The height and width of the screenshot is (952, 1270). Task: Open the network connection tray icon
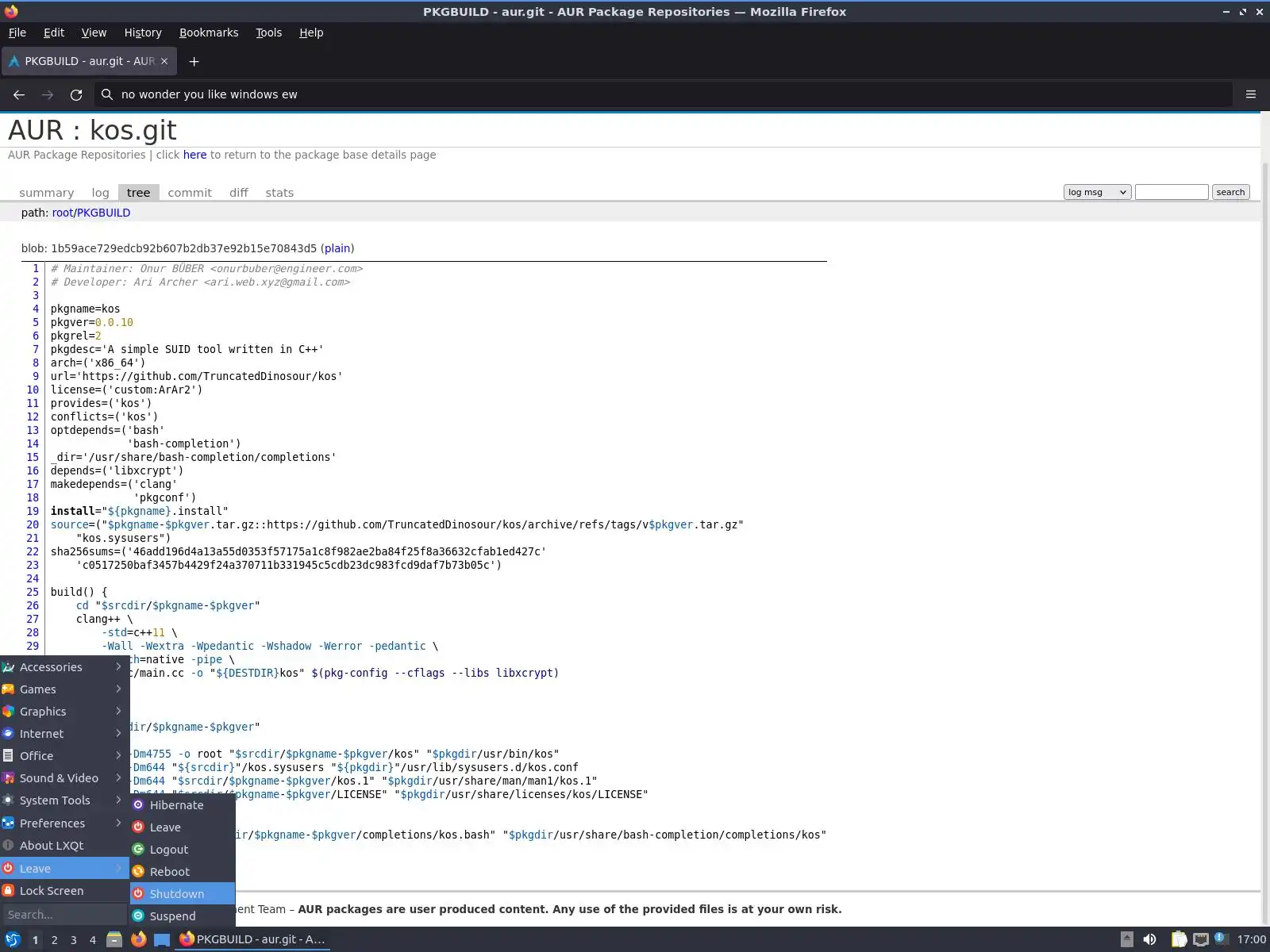pos(1200,939)
